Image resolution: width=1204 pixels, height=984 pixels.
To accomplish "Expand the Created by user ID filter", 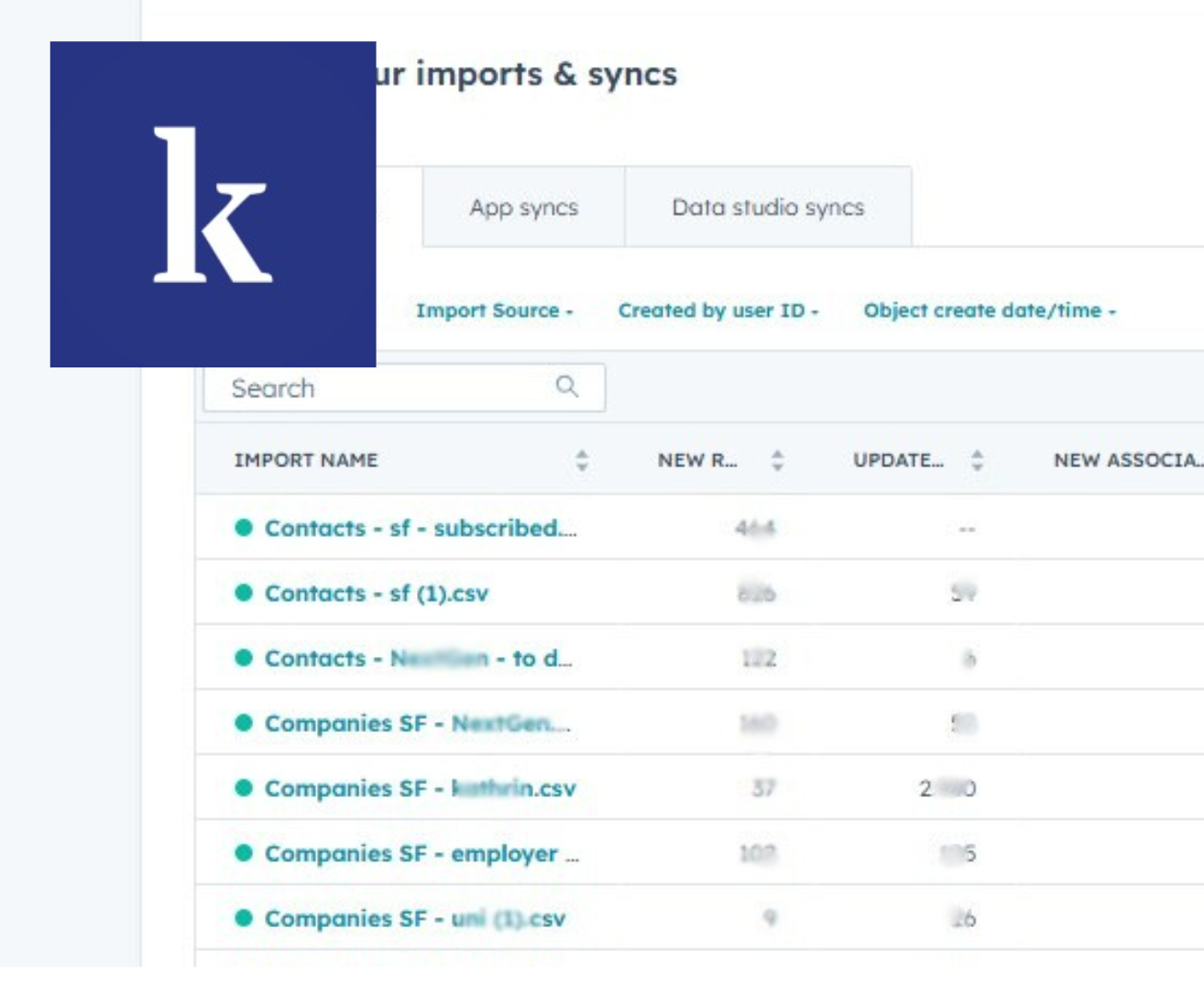I will tap(718, 311).
